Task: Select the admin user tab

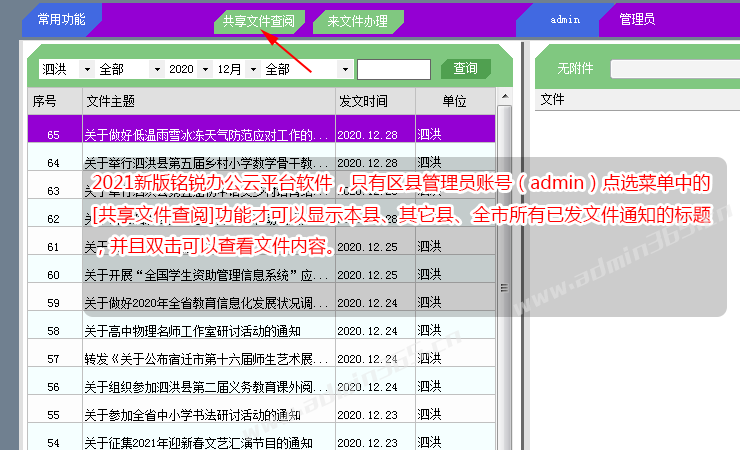Action: click(x=565, y=20)
